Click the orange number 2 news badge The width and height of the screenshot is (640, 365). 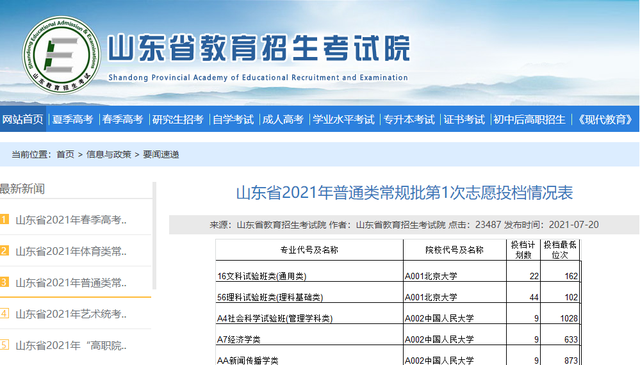coord(4,250)
